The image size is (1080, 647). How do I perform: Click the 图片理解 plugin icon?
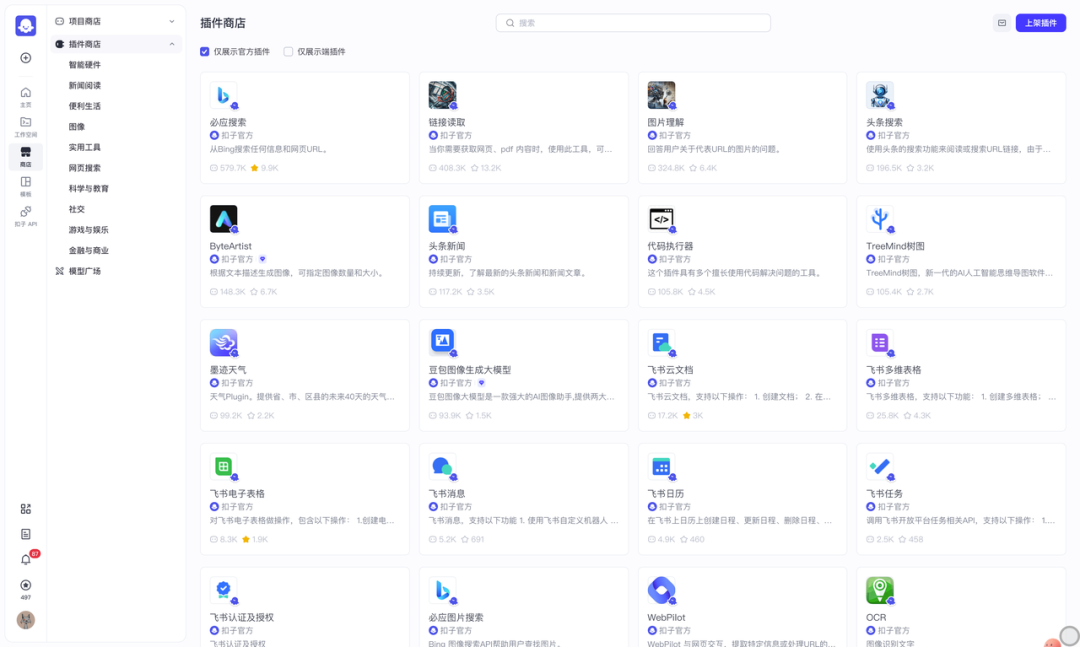(661, 95)
